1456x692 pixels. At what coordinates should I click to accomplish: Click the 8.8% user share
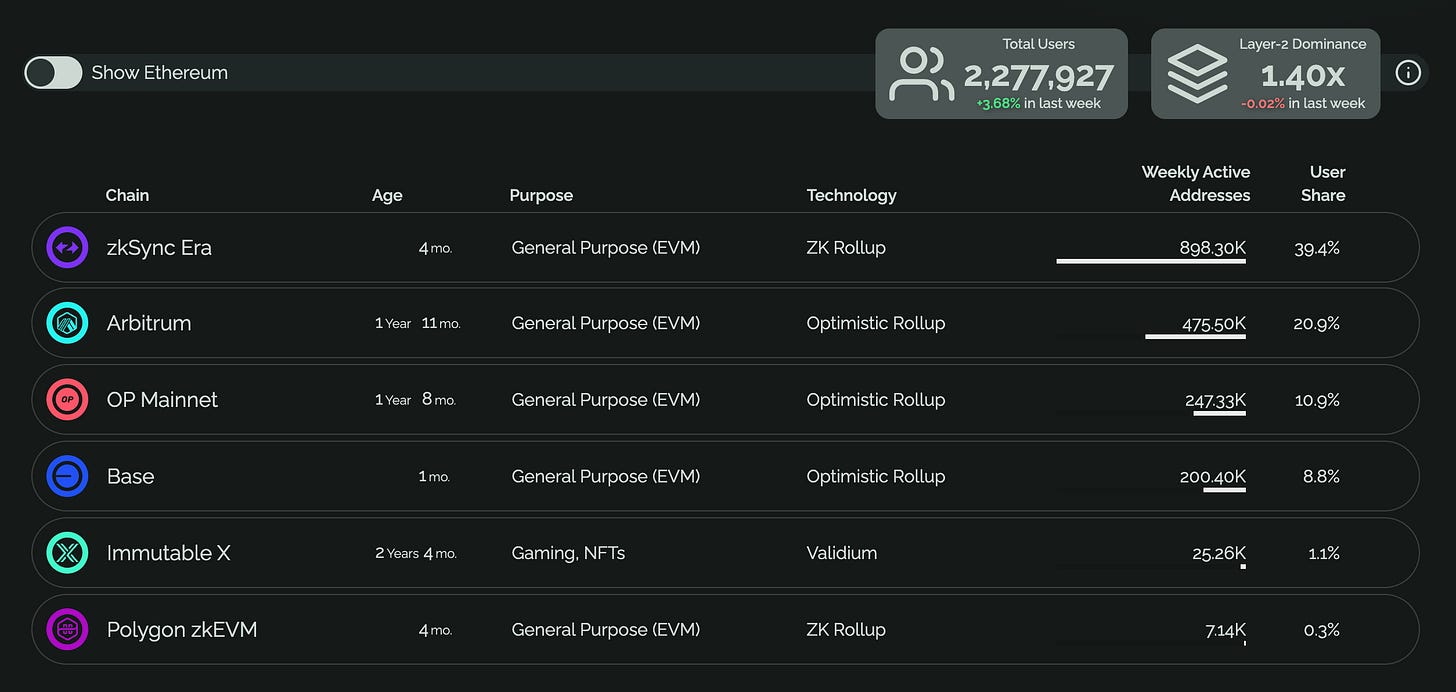(1321, 477)
